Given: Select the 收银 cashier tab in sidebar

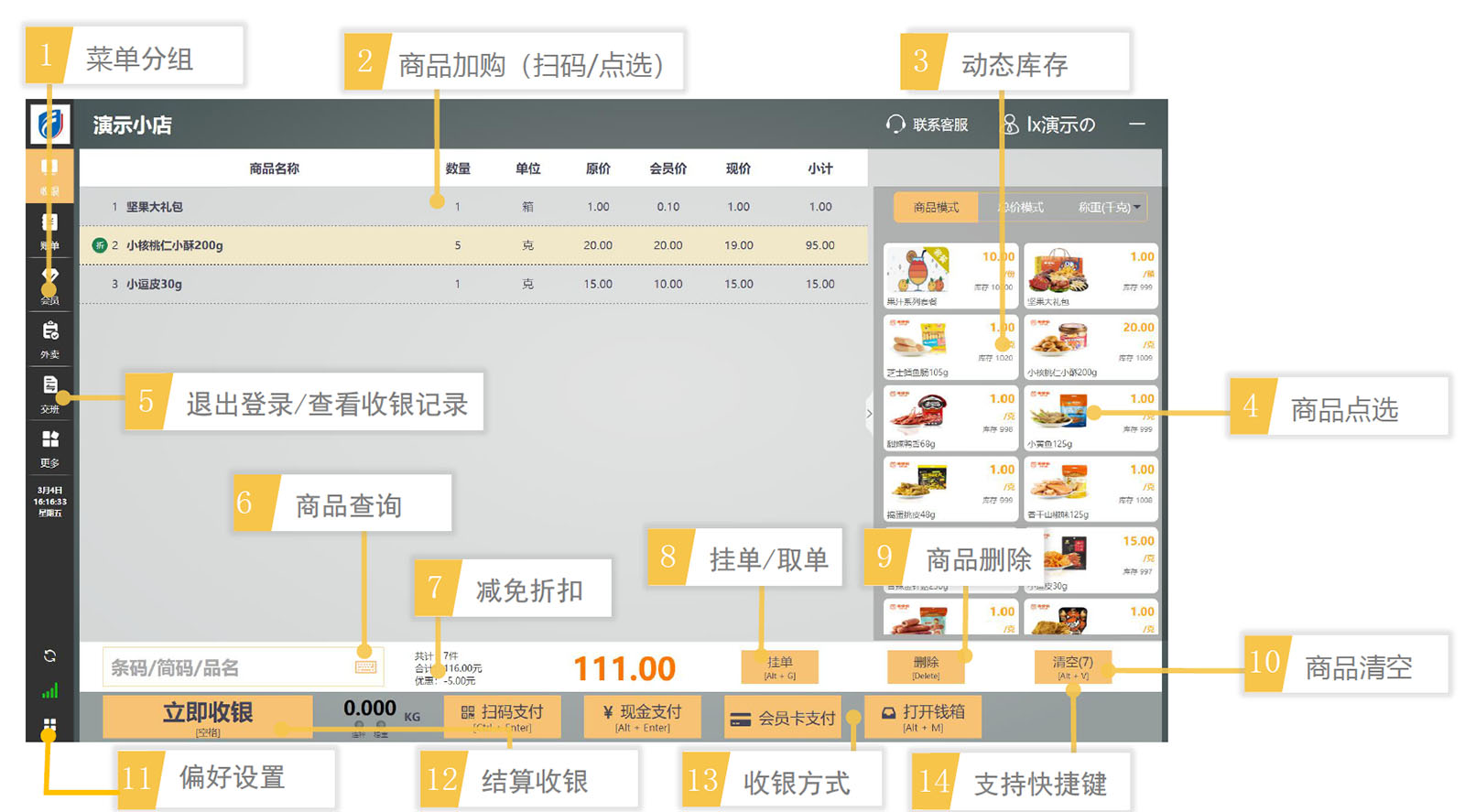Looking at the screenshot, I should (x=49, y=176).
